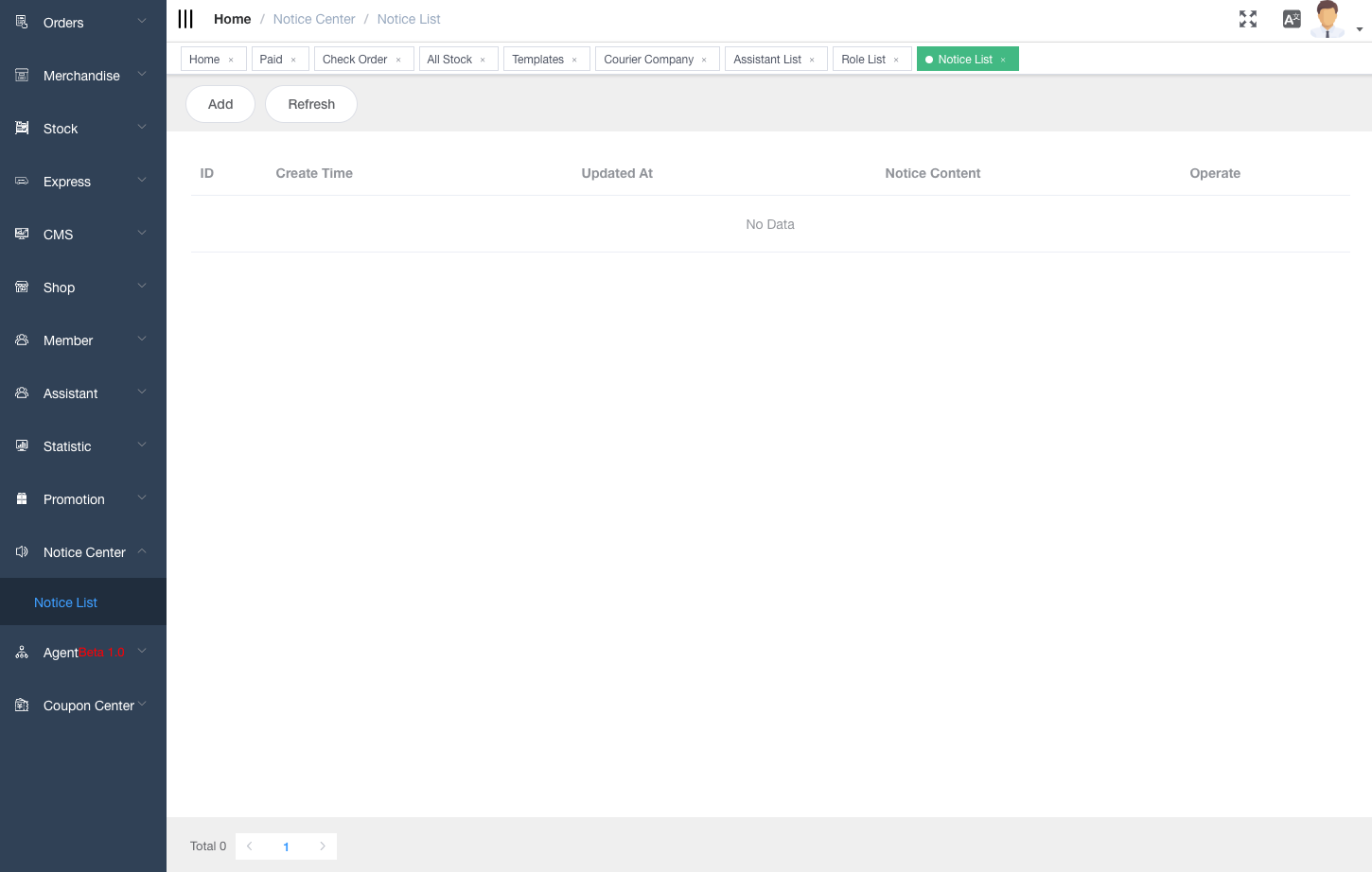
Task: Select the Promotion sidebar icon
Action: tap(20, 497)
